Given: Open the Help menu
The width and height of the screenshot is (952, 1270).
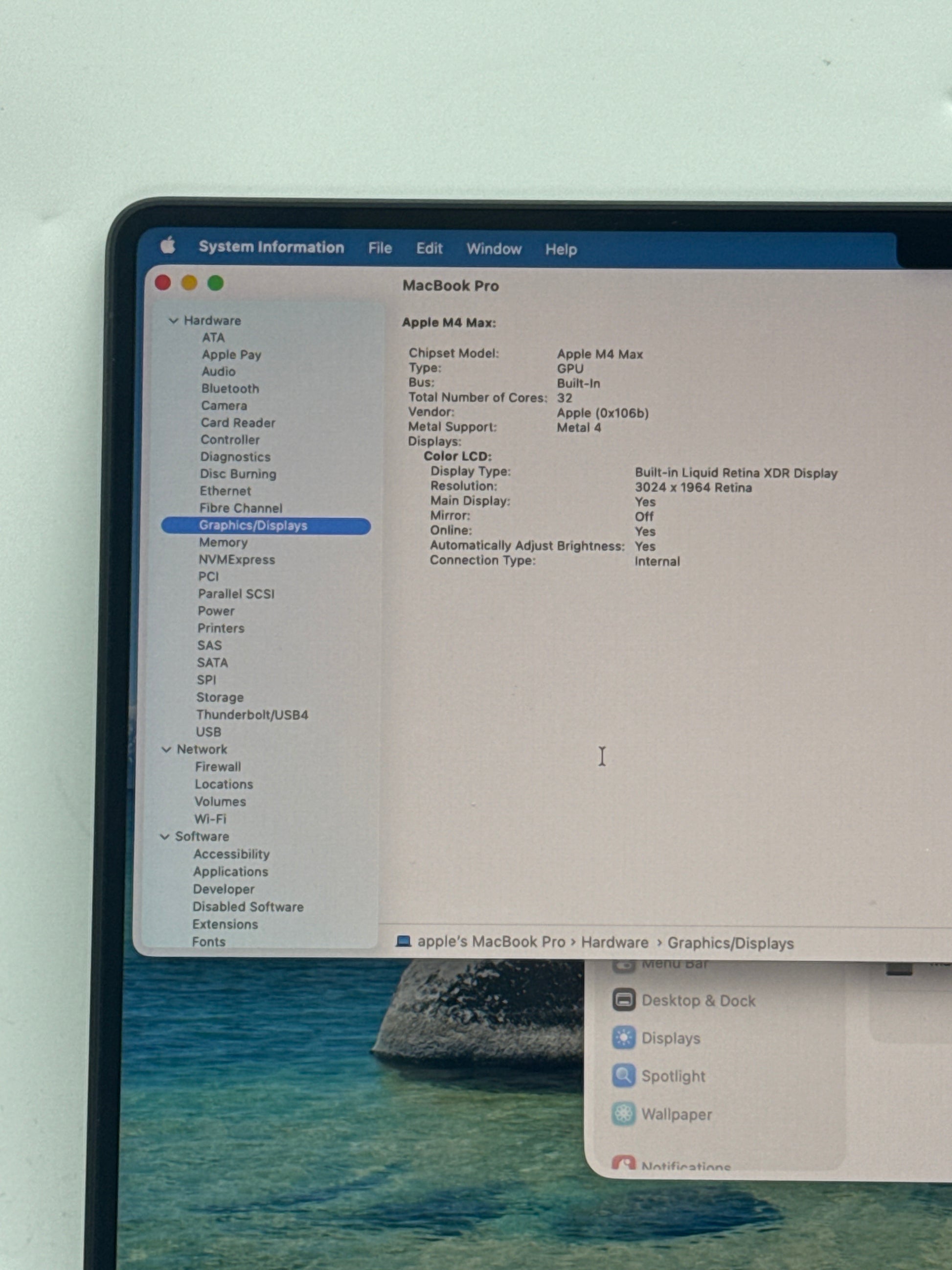Looking at the screenshot, I should point(561,249).
